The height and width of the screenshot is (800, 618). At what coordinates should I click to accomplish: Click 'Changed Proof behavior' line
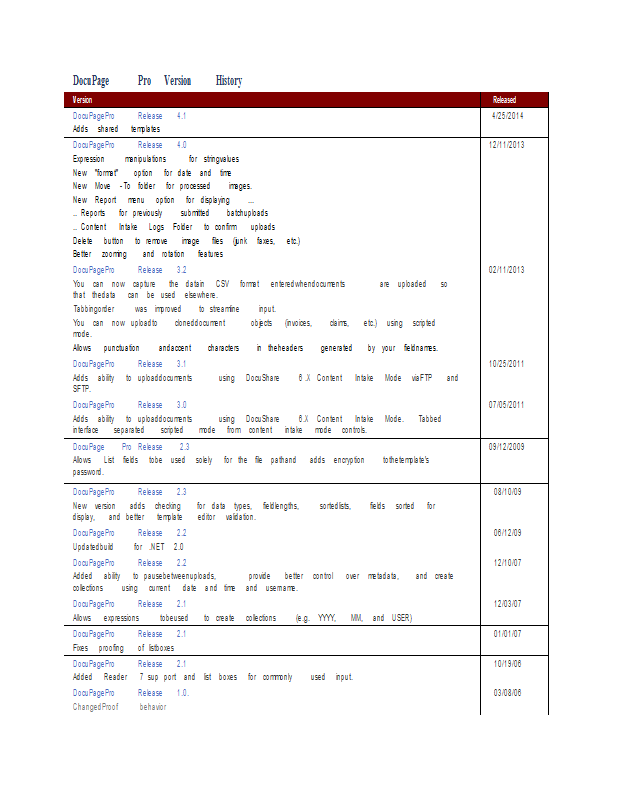(x=119, y=707)
